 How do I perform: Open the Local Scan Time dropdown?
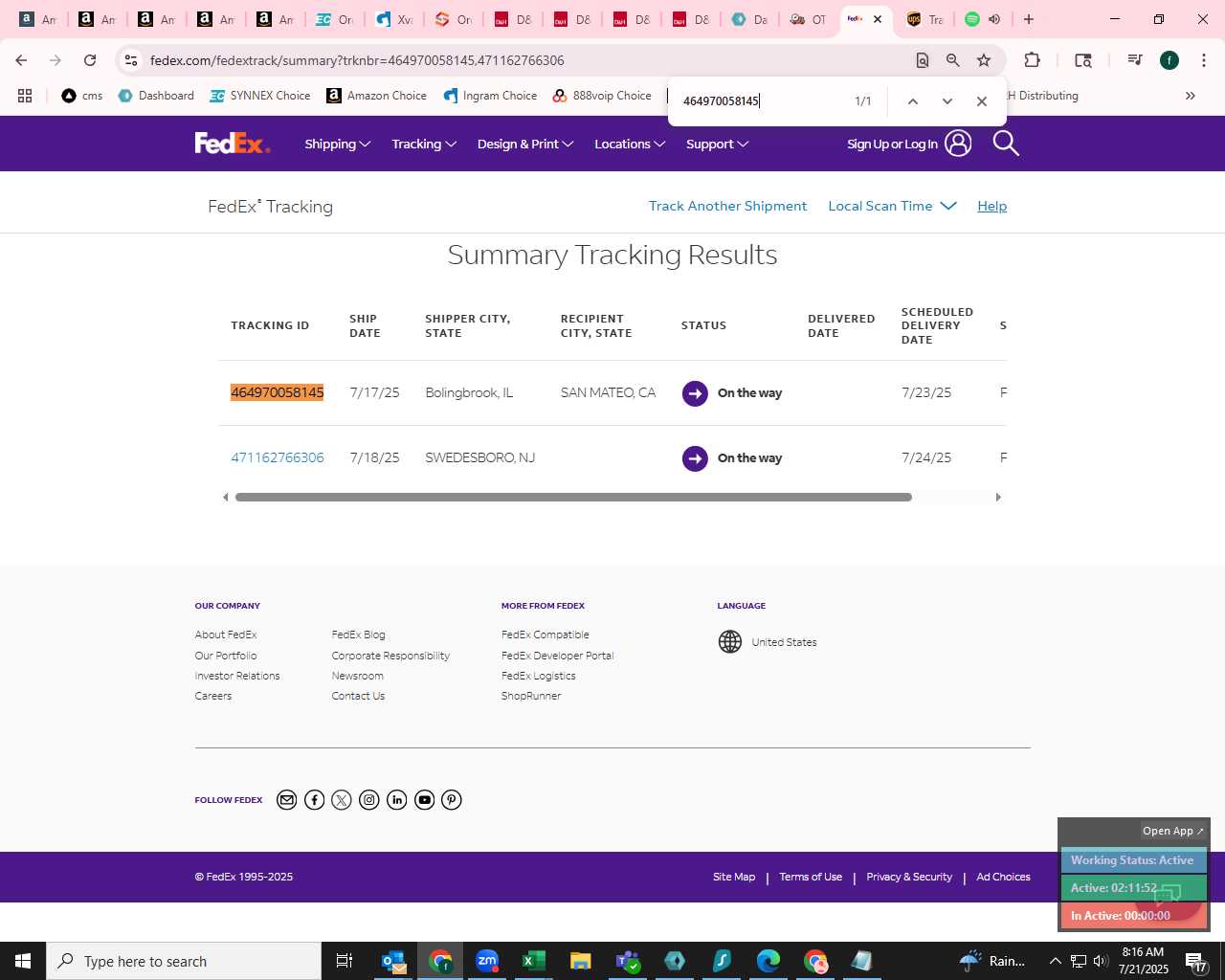pyautogui.click(x=892, y=206)
